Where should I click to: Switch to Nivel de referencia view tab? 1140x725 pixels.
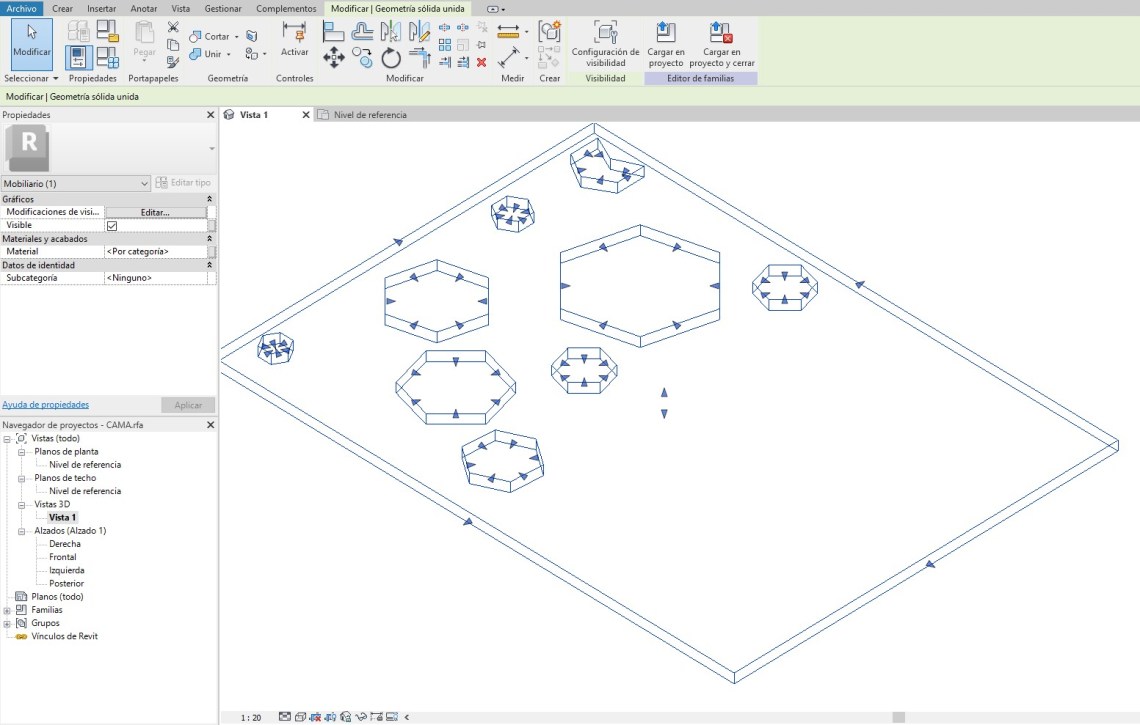click(x=369, y=115)
